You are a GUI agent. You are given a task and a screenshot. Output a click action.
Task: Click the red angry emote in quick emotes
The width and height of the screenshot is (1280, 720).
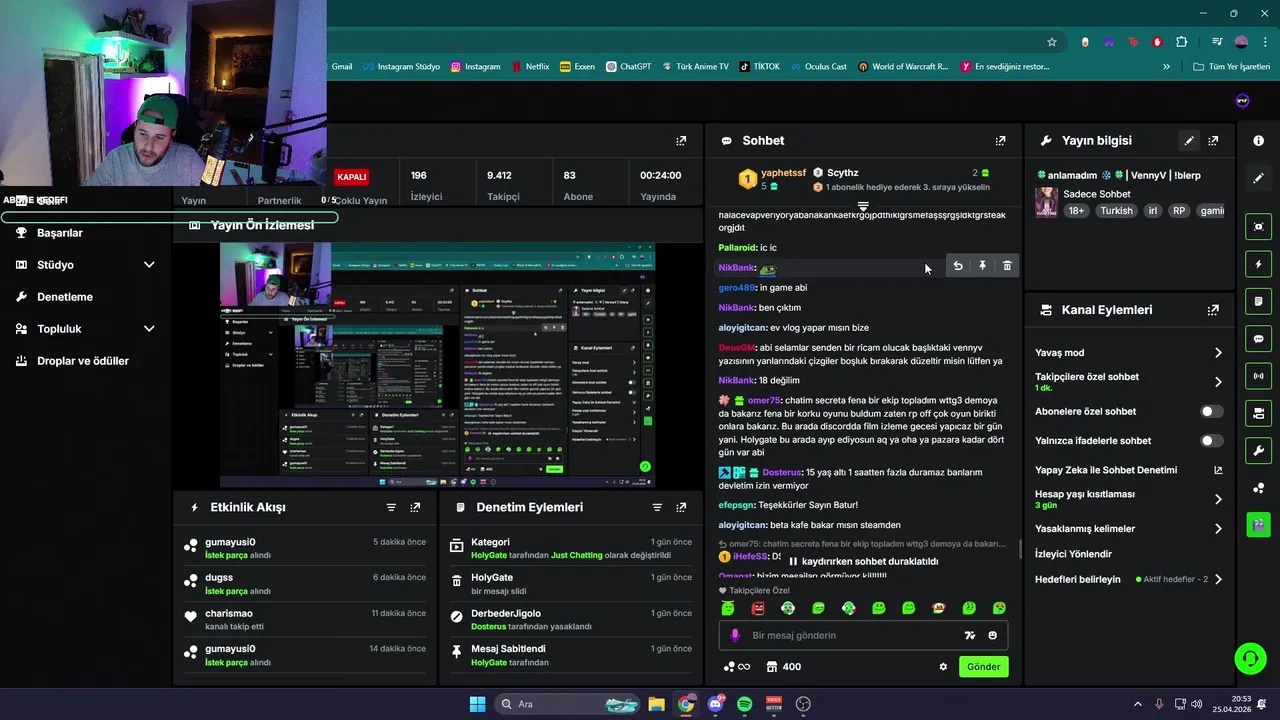(758, 608)
